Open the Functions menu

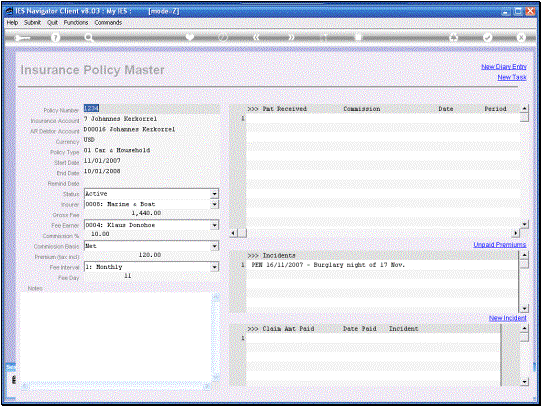click(76, 22)
